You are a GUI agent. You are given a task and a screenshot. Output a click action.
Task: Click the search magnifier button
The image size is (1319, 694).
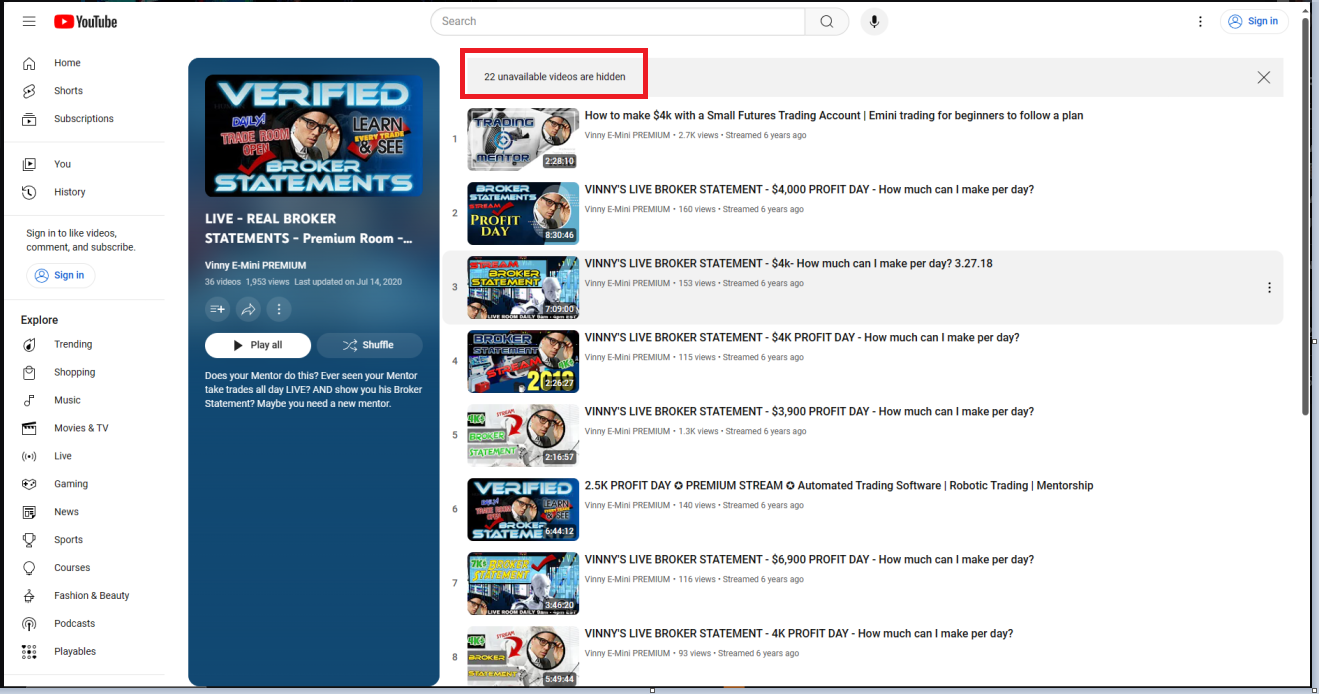coord(827,21)
